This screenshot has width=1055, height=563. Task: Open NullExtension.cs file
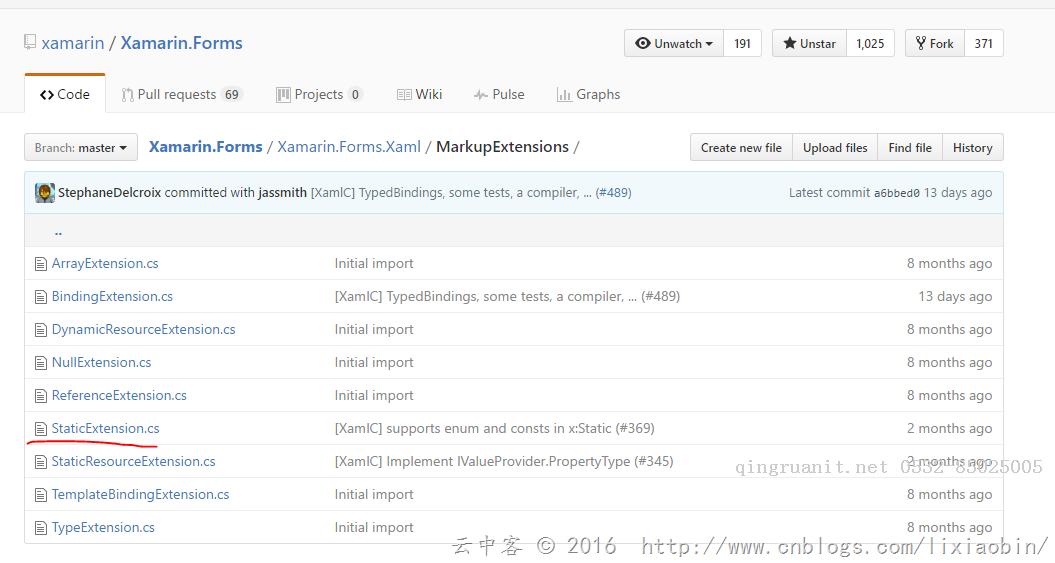tap(102, 363)
